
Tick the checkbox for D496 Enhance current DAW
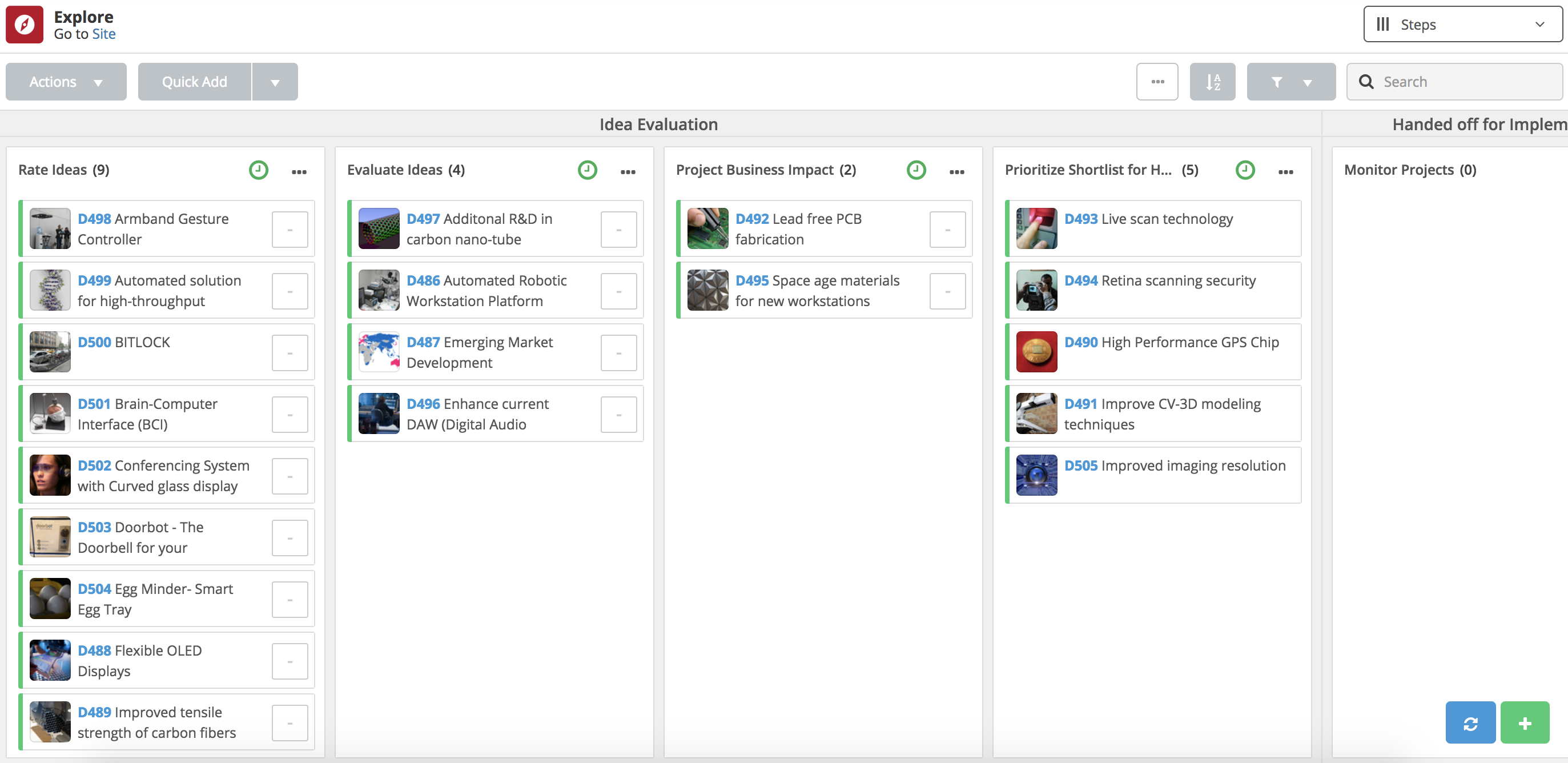618,415
